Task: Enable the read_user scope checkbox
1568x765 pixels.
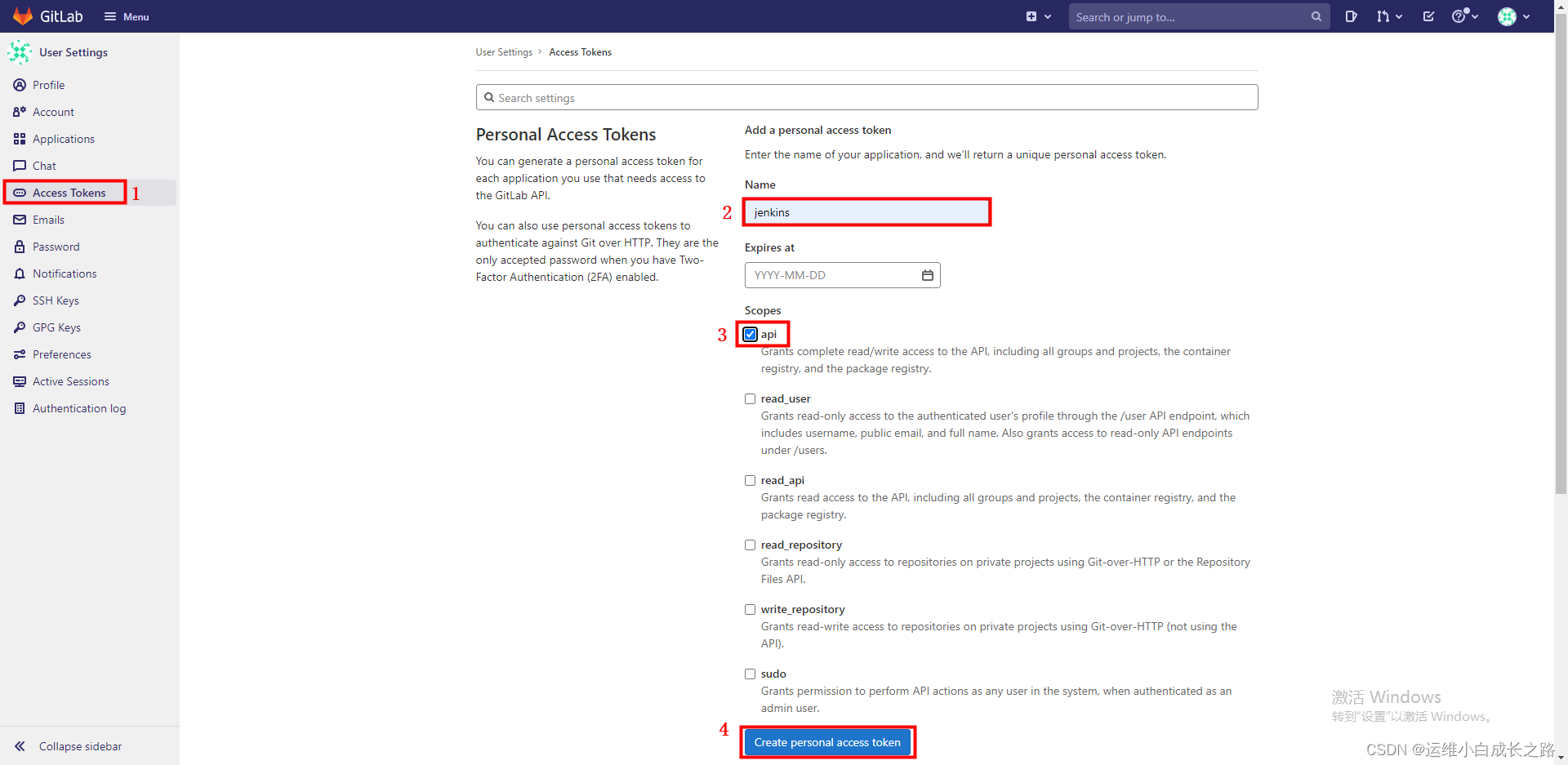Action: pyautogui.click(x=750, y=398)
